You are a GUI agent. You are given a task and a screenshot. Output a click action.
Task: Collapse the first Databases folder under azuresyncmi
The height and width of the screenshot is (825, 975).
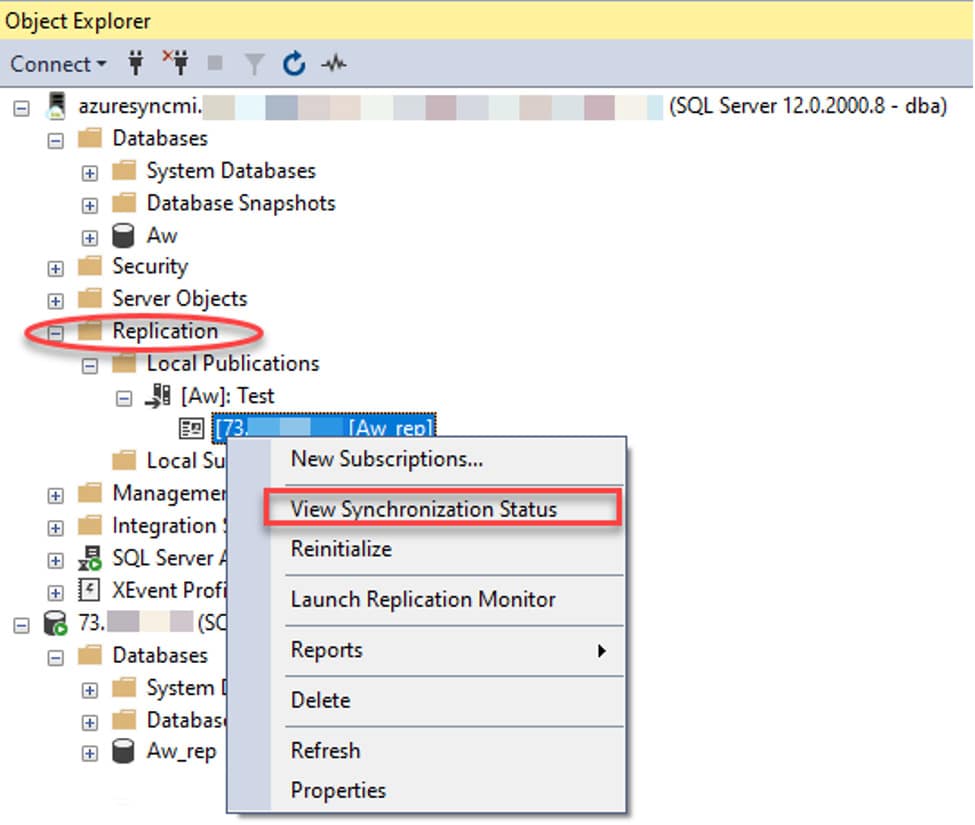tap(55, 141)
